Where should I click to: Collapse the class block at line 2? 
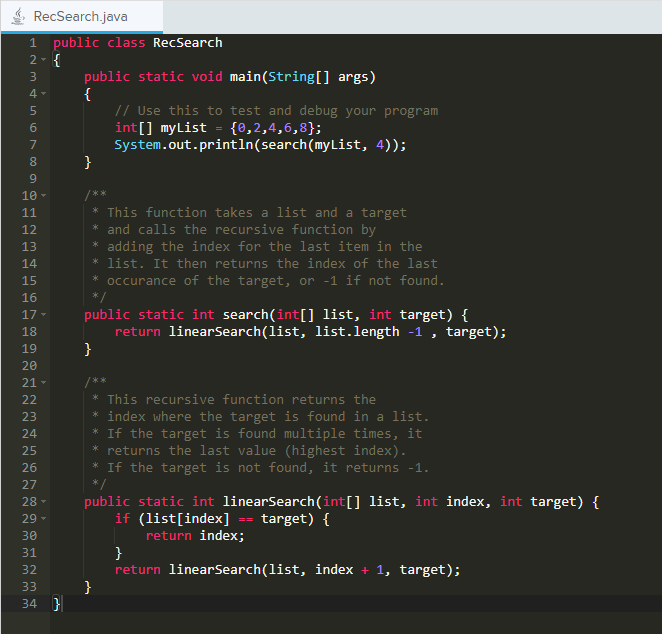coord(43,60)
